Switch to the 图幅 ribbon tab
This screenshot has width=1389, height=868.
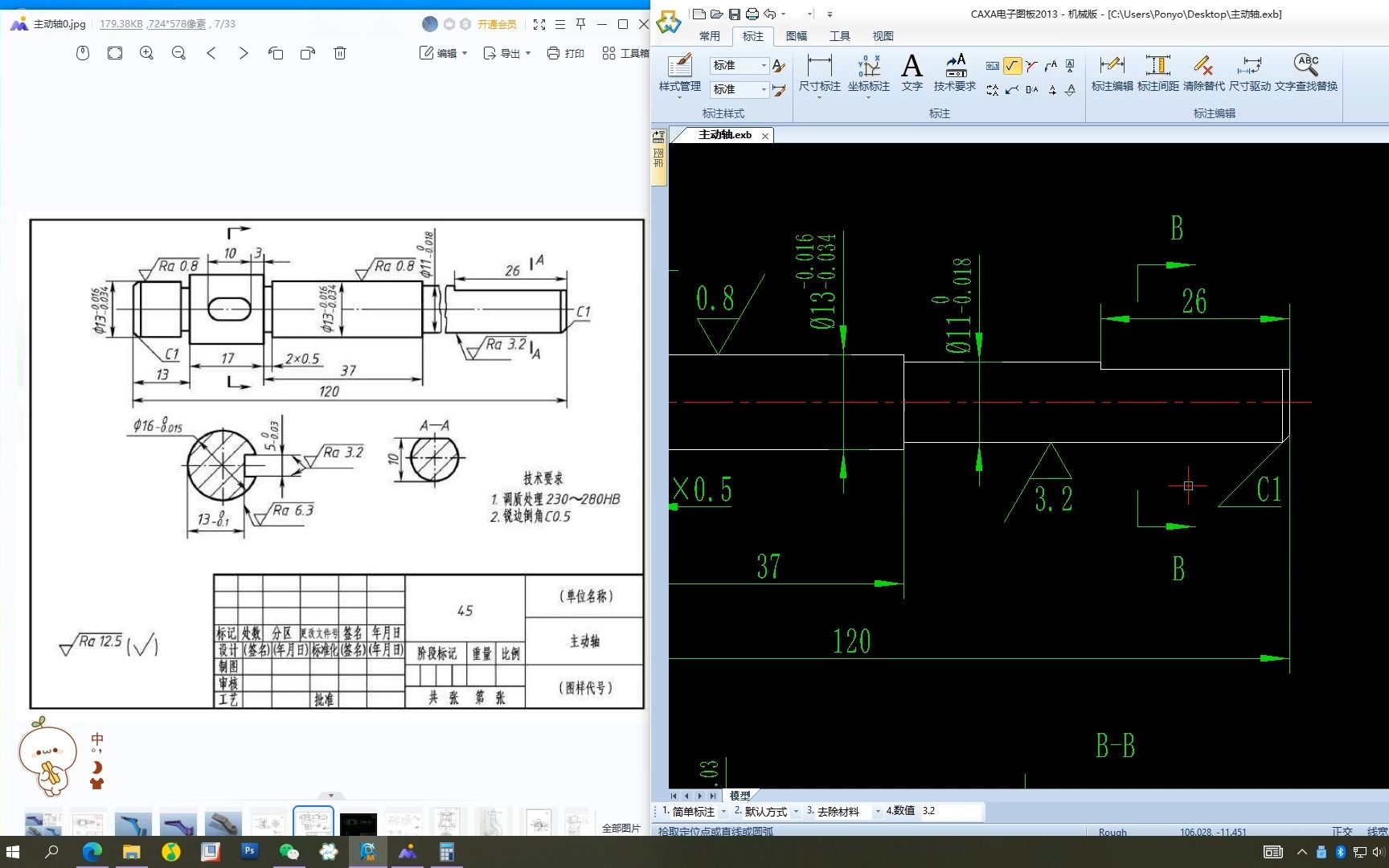797,36
